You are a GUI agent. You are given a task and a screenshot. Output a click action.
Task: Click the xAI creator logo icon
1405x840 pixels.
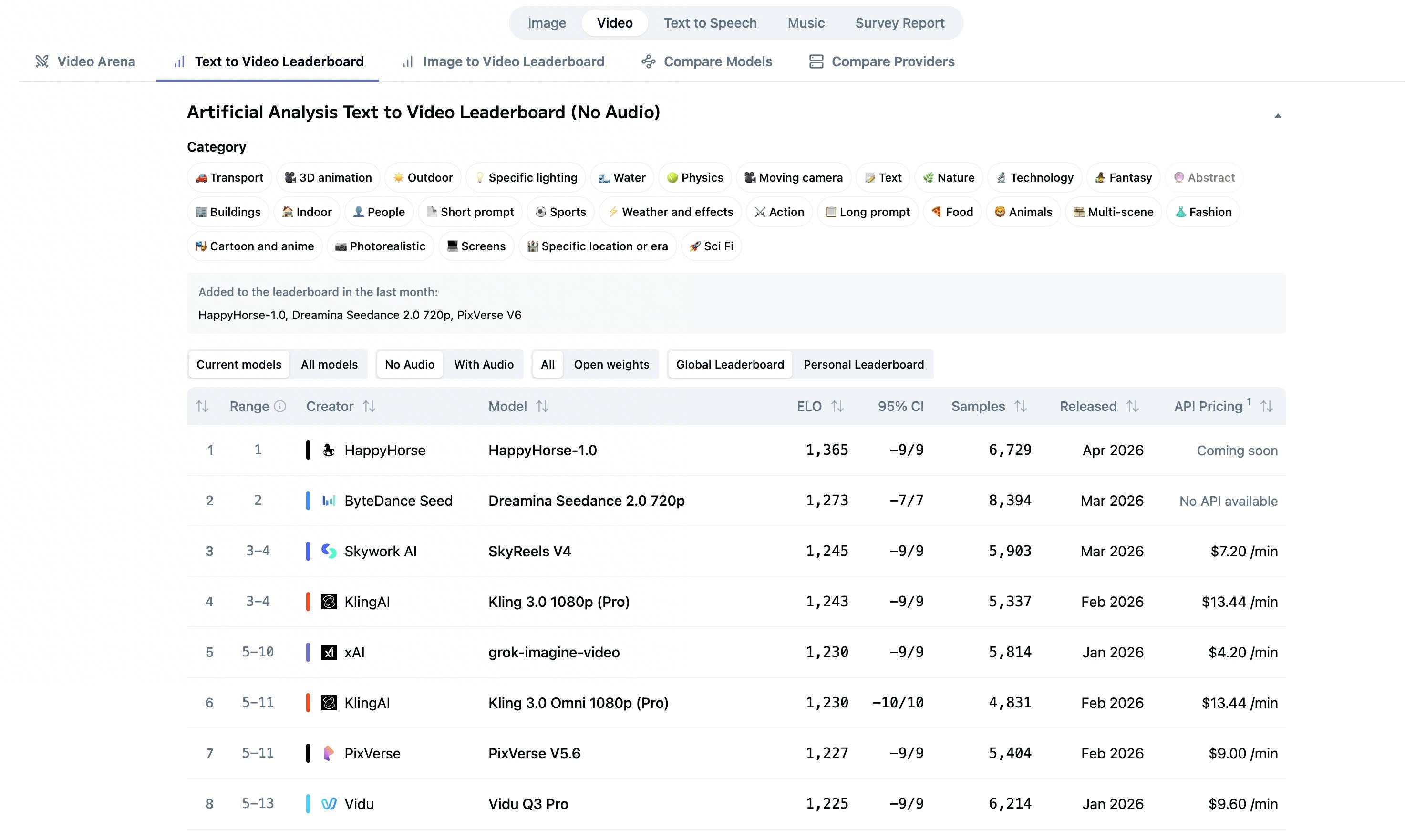(328, 652)
